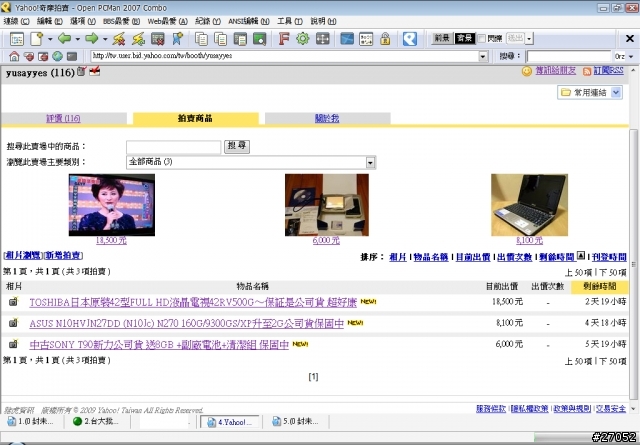Open the Web最愛 menu
This screenshot has width=640, height=445.
tap(167, 21)
